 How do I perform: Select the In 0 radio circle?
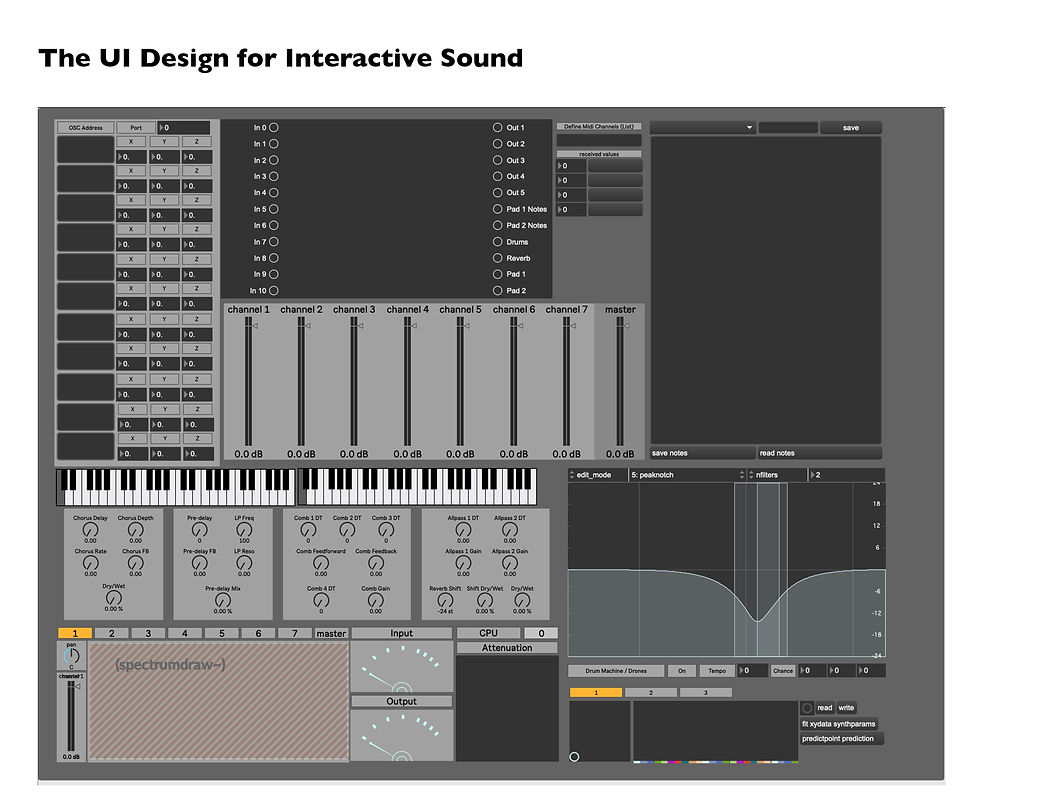(x=274, y=127)
